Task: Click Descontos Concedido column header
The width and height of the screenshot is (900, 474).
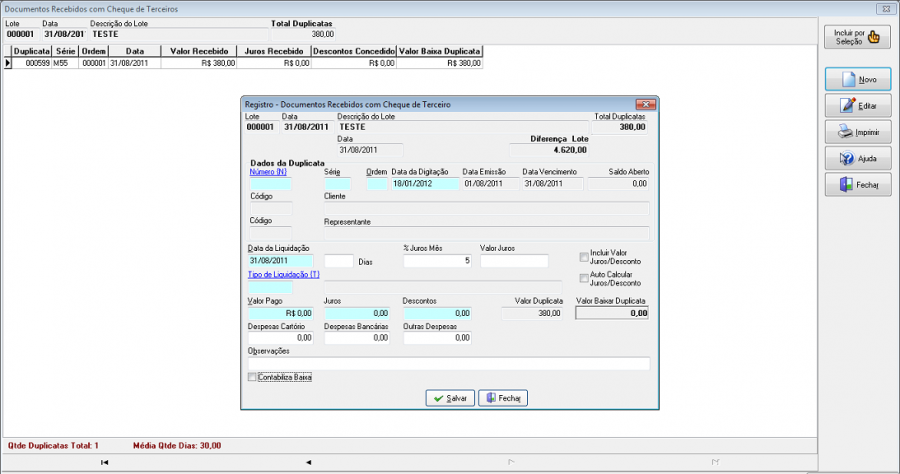Action: [x=354, y=51]
